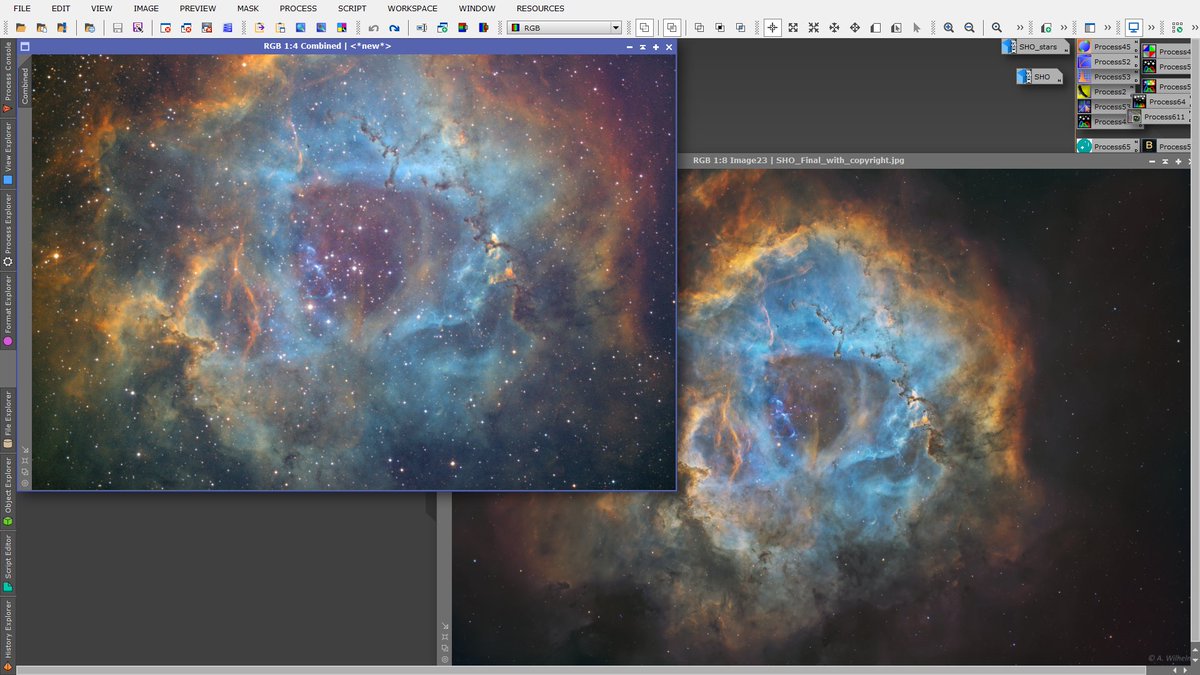Open the VIEW menu
Viewport: 1200px width, 675px height.
click(x=102, y=8)
